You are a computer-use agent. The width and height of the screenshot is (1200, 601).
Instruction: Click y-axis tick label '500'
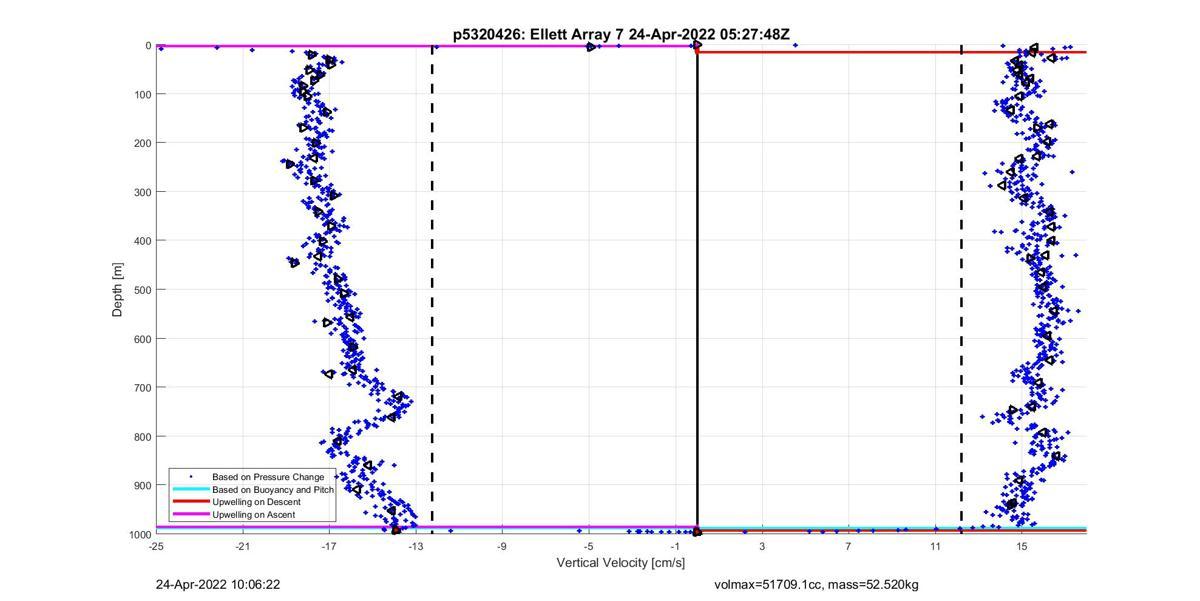141,291
